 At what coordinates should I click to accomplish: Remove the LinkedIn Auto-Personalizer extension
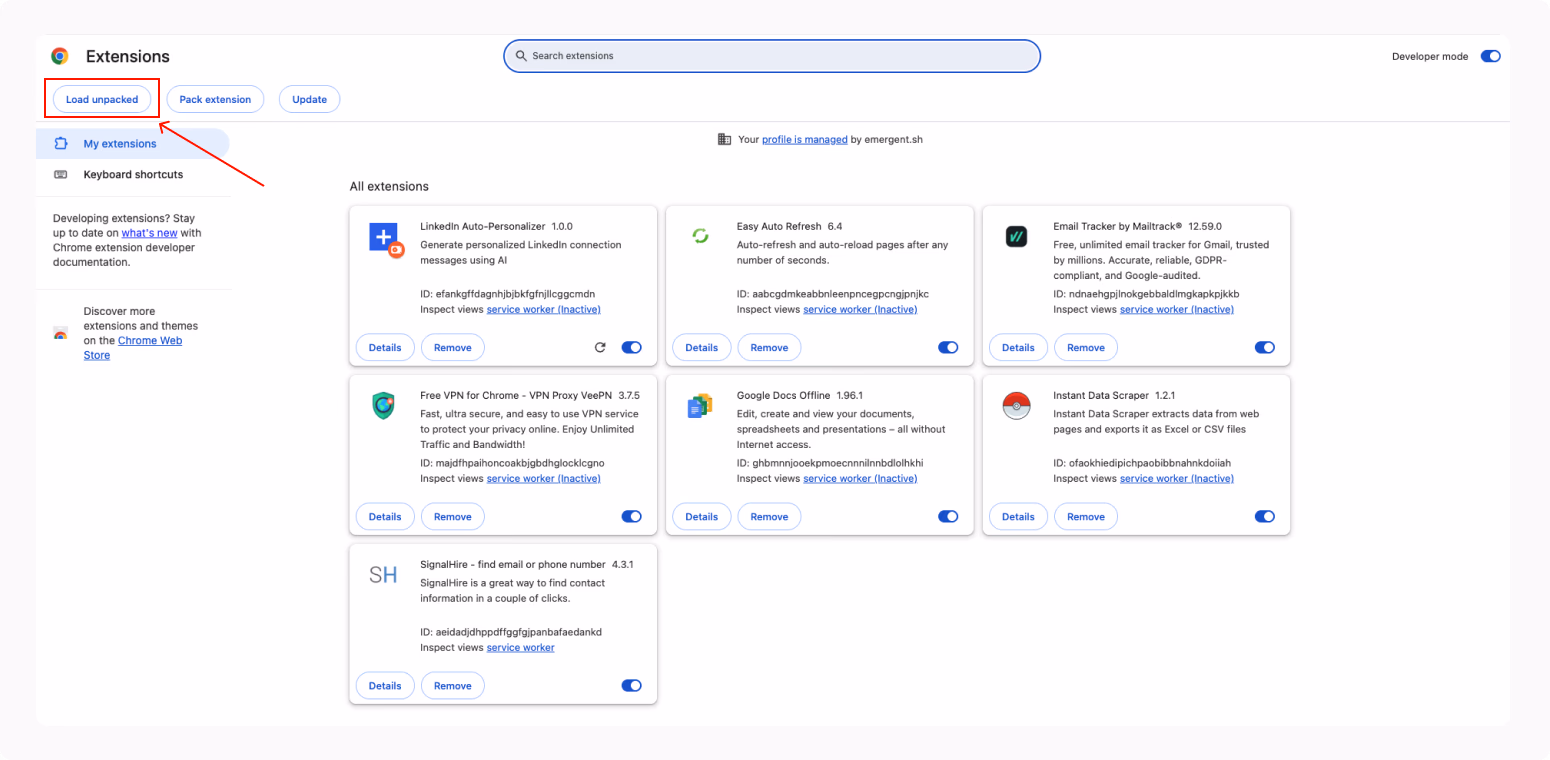click(453, 347)
